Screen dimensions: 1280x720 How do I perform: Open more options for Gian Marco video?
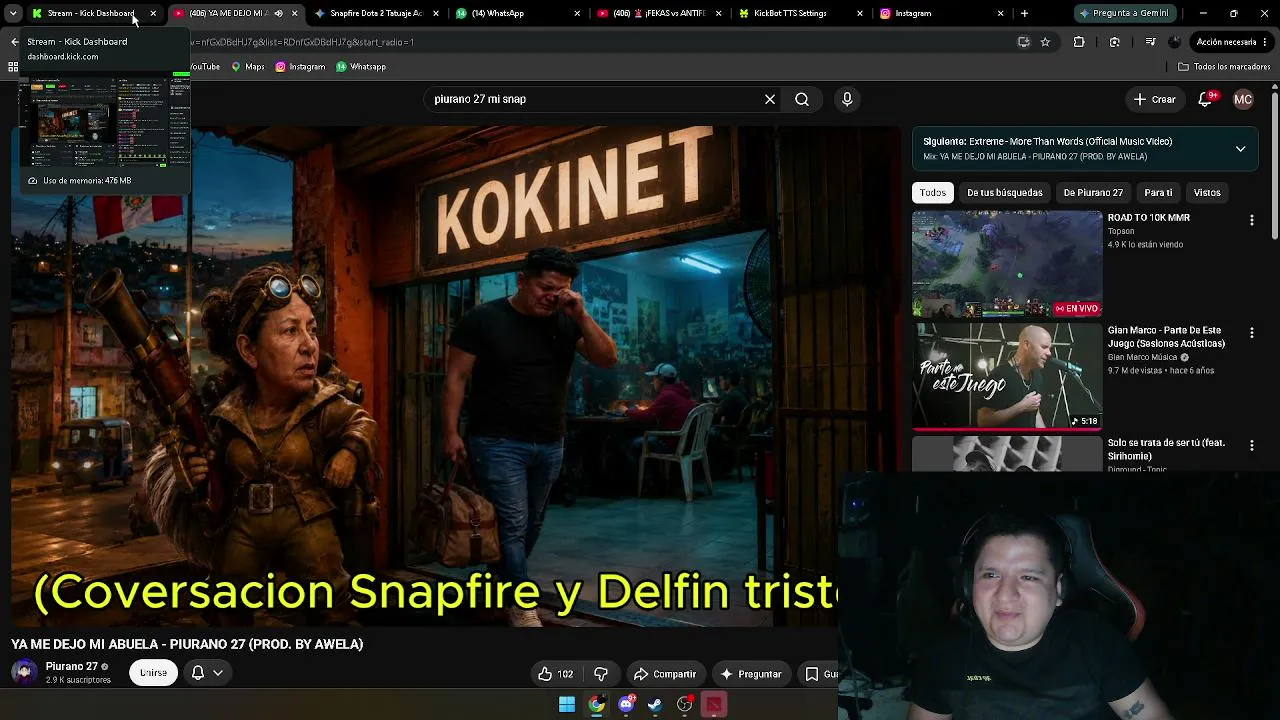[1251, 332]
